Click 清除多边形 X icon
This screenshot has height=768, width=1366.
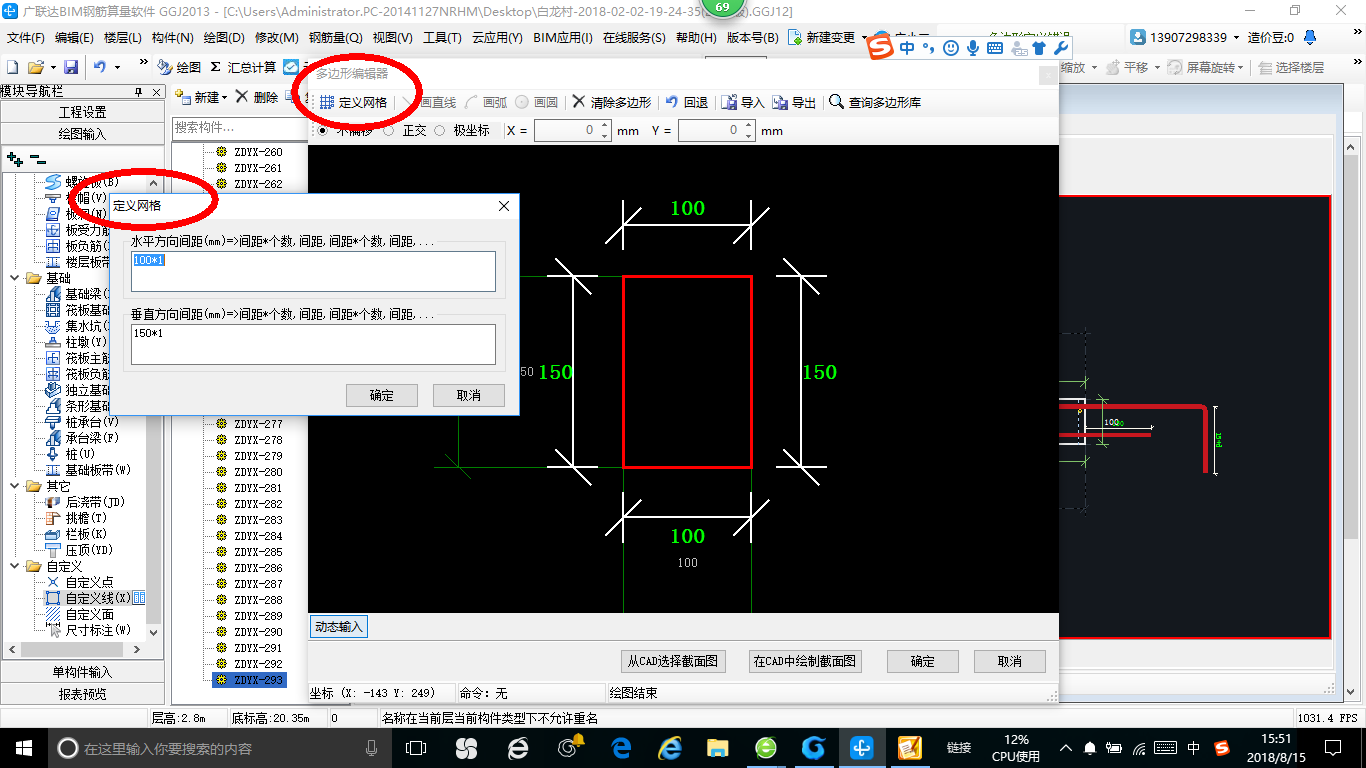tap(579, 102)
